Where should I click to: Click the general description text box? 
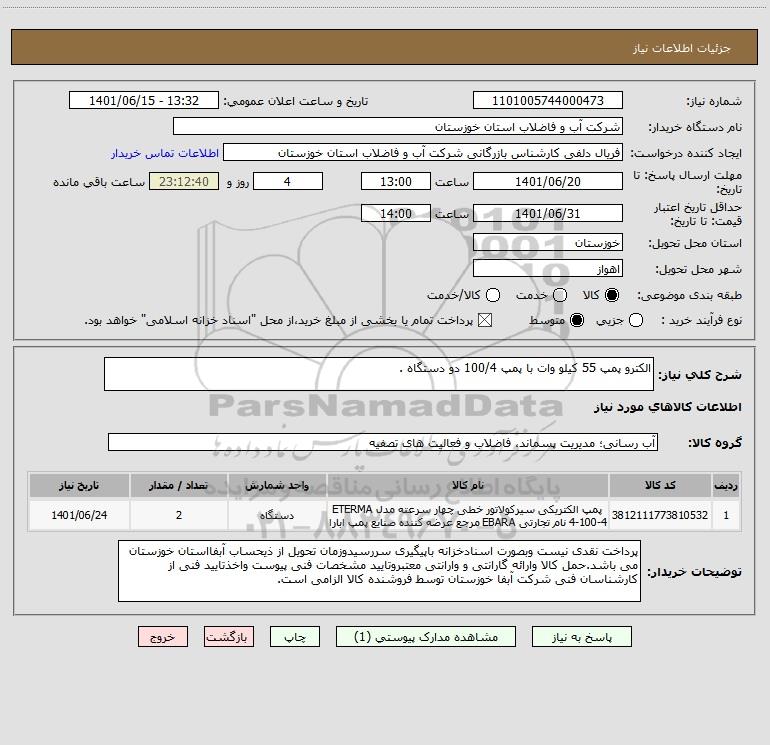379,374
